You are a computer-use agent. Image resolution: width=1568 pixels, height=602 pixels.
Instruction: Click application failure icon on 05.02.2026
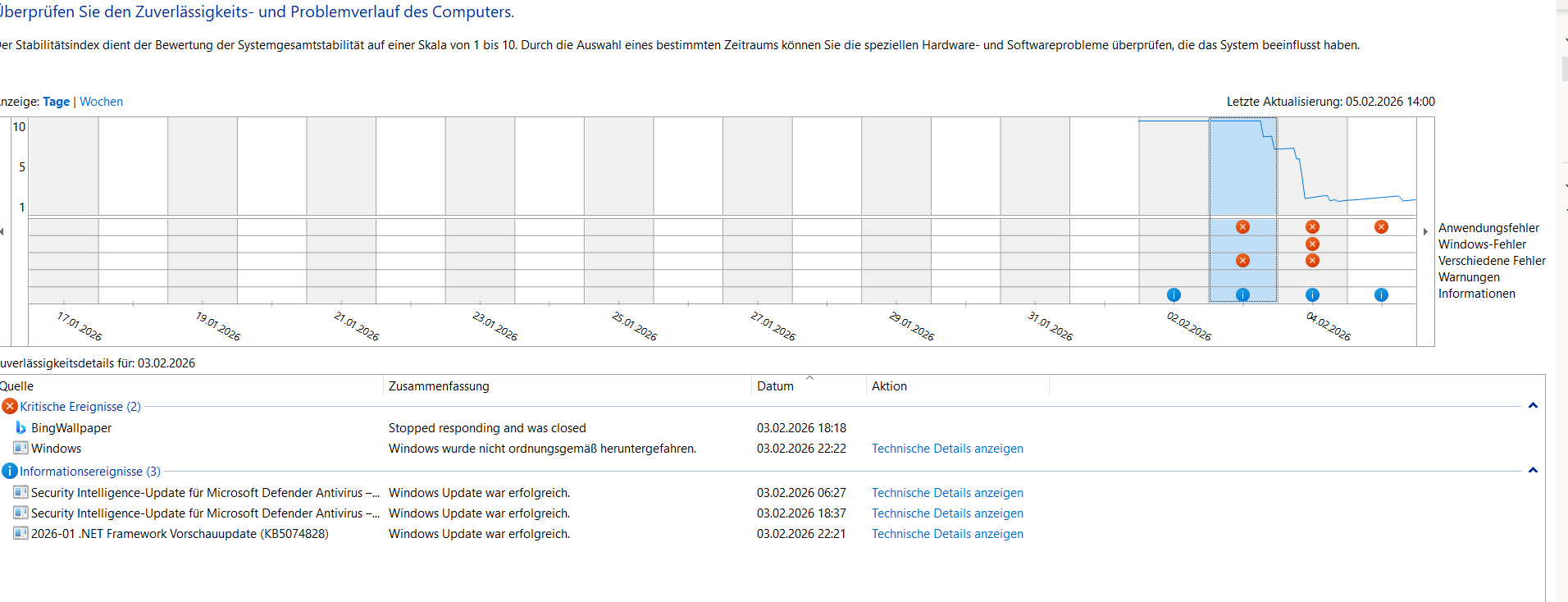click(1381, 227)
